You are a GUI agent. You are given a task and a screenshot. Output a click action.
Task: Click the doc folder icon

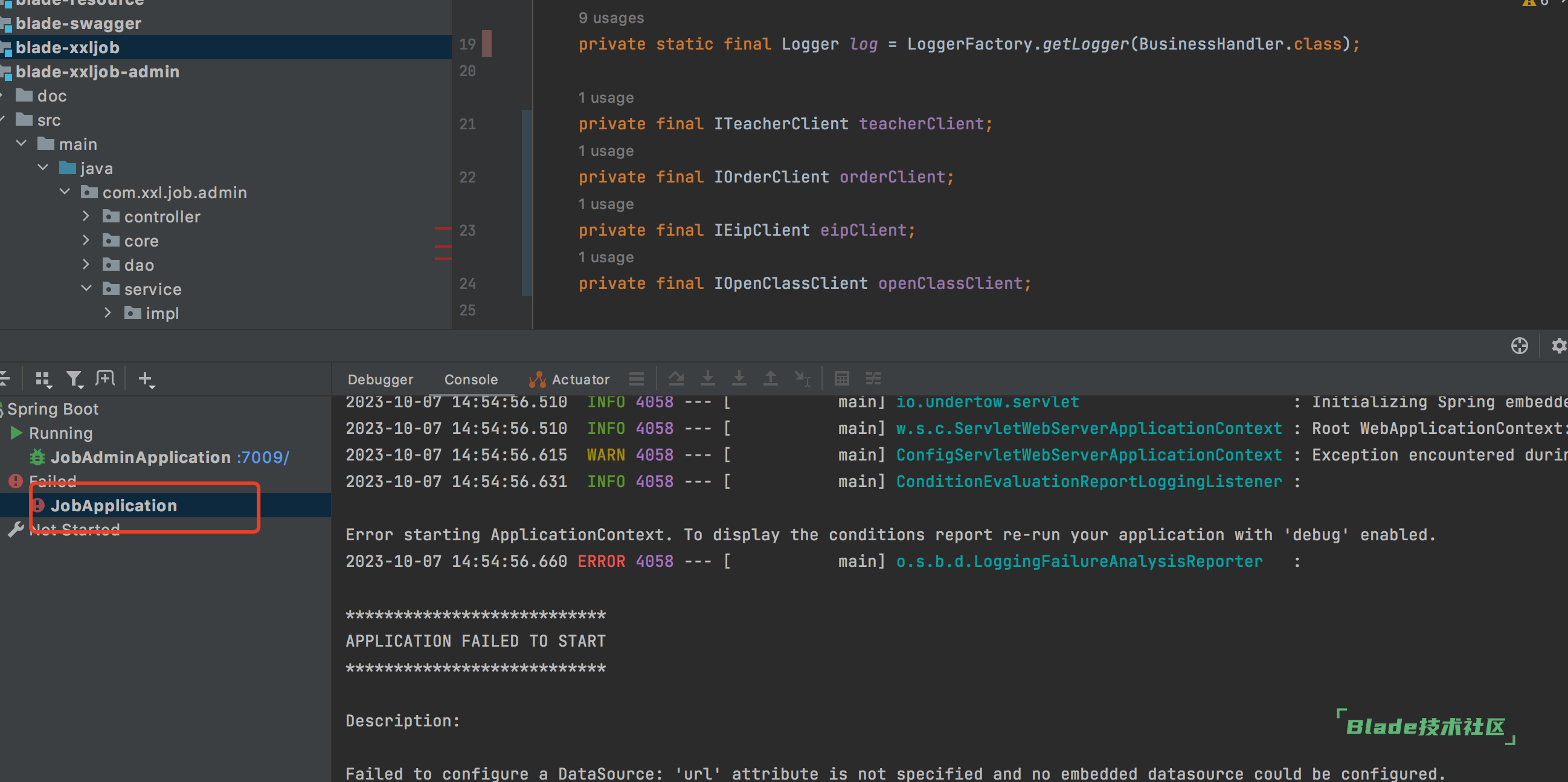click(24, 95)
